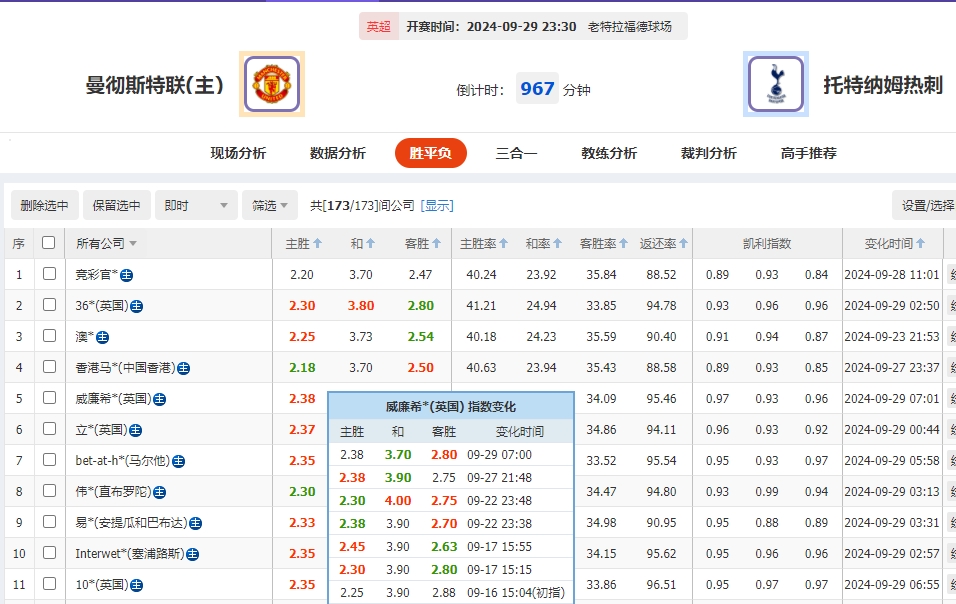This screenshot has width=956, height=604.
Task: Click the 删除选中 button
Action: tap(42, 205)
